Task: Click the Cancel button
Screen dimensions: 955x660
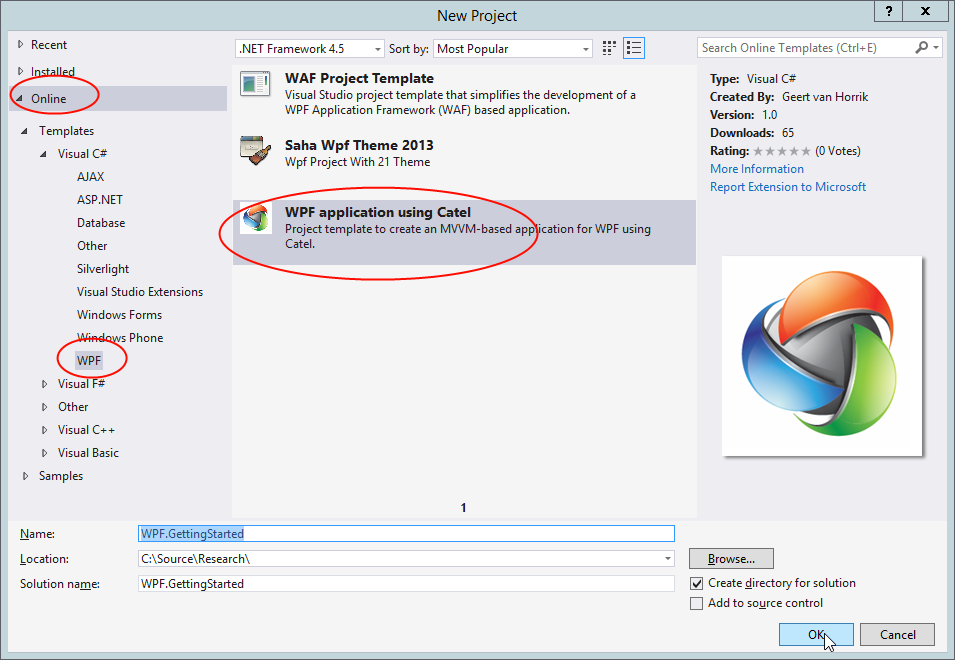Action: pos(897,634)
